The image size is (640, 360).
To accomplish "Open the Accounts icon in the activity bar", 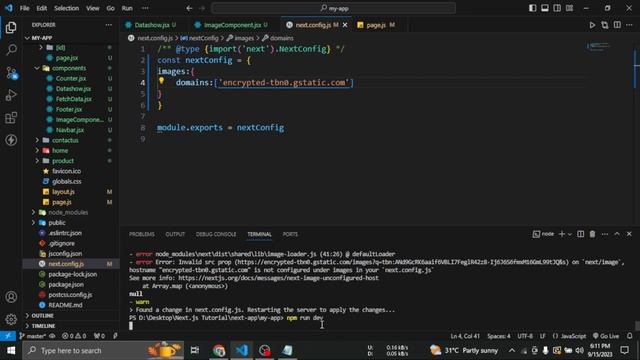I will [11, 297].
